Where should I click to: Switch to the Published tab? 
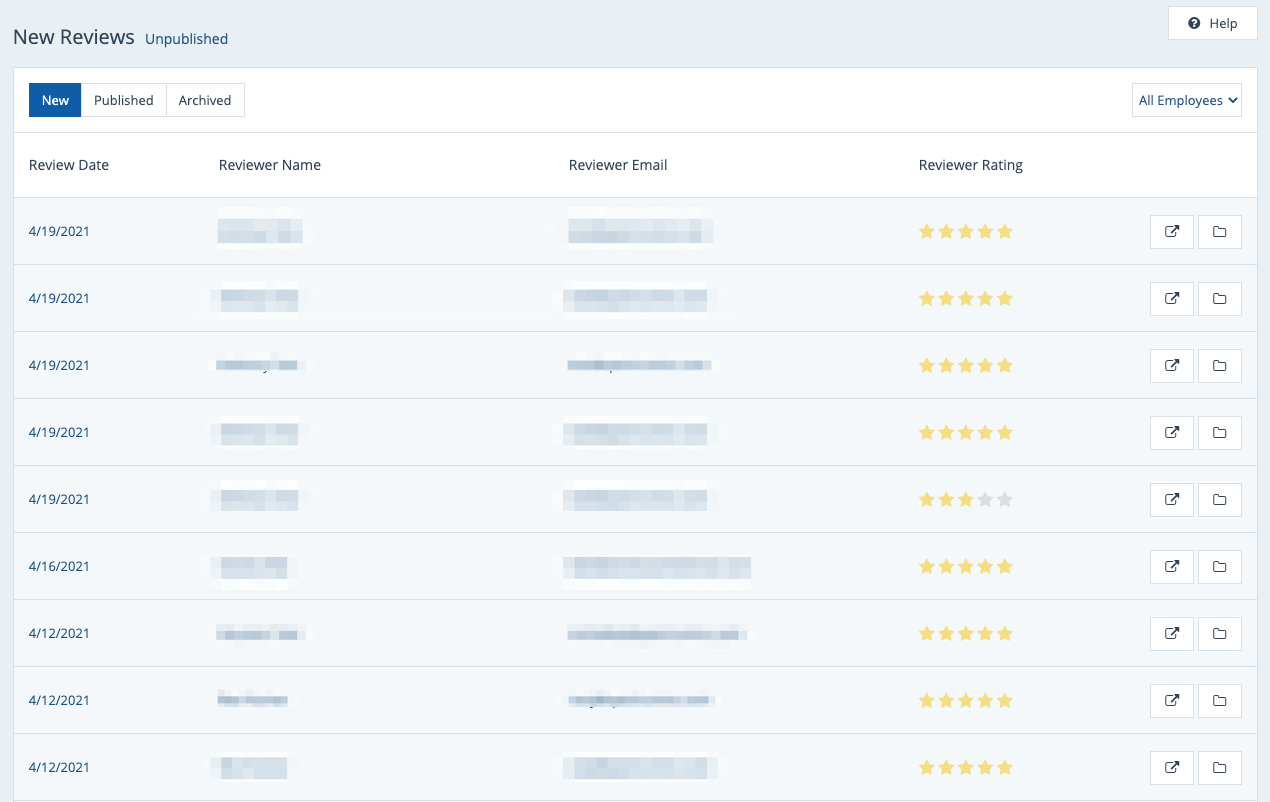pos(123,100)
